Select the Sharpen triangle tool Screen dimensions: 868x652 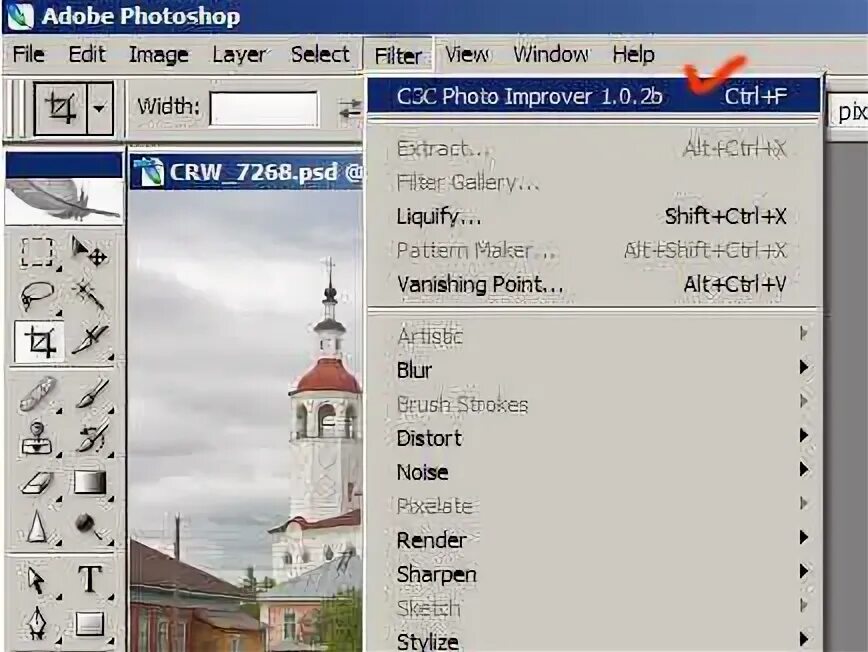[38, 526]
